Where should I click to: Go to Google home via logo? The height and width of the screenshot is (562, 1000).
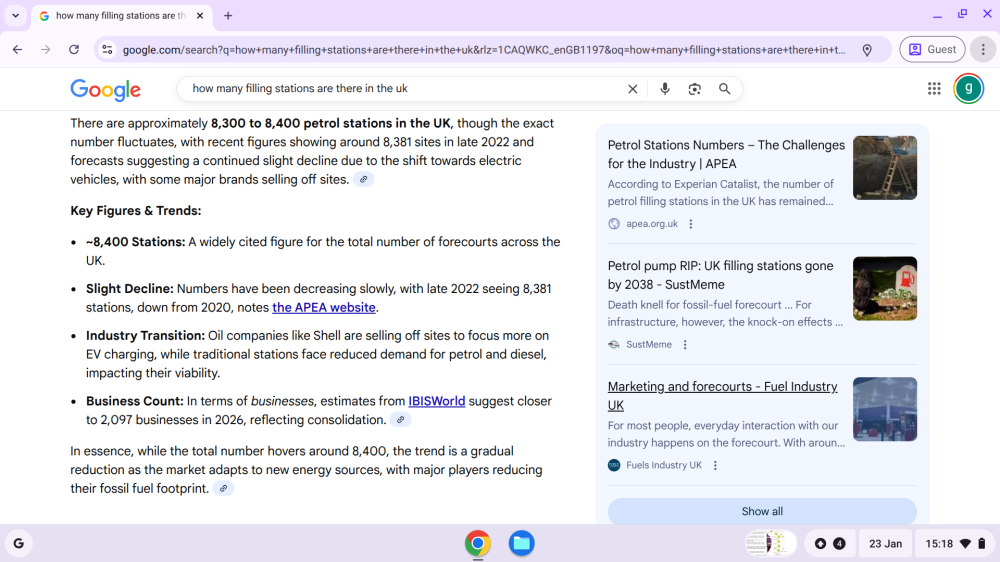coord(105,90)
